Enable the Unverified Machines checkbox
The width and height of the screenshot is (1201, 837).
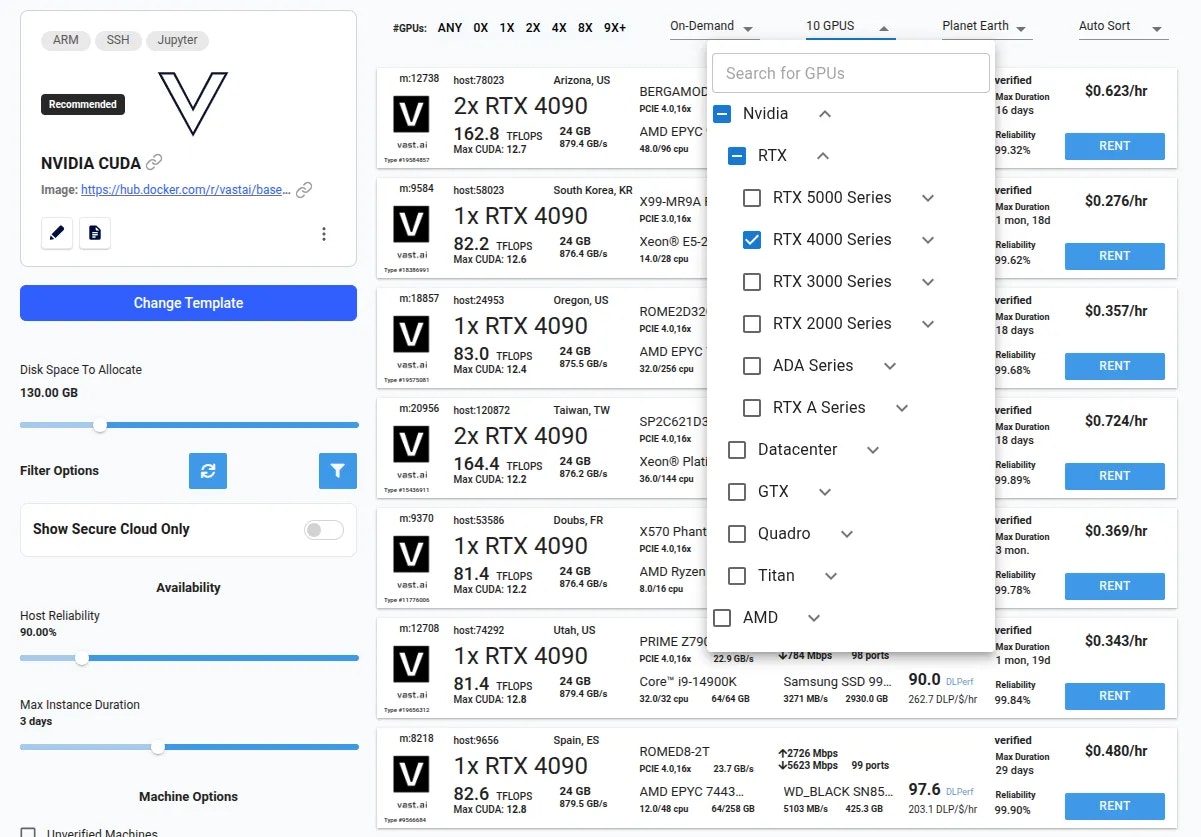tap(28, 831)
